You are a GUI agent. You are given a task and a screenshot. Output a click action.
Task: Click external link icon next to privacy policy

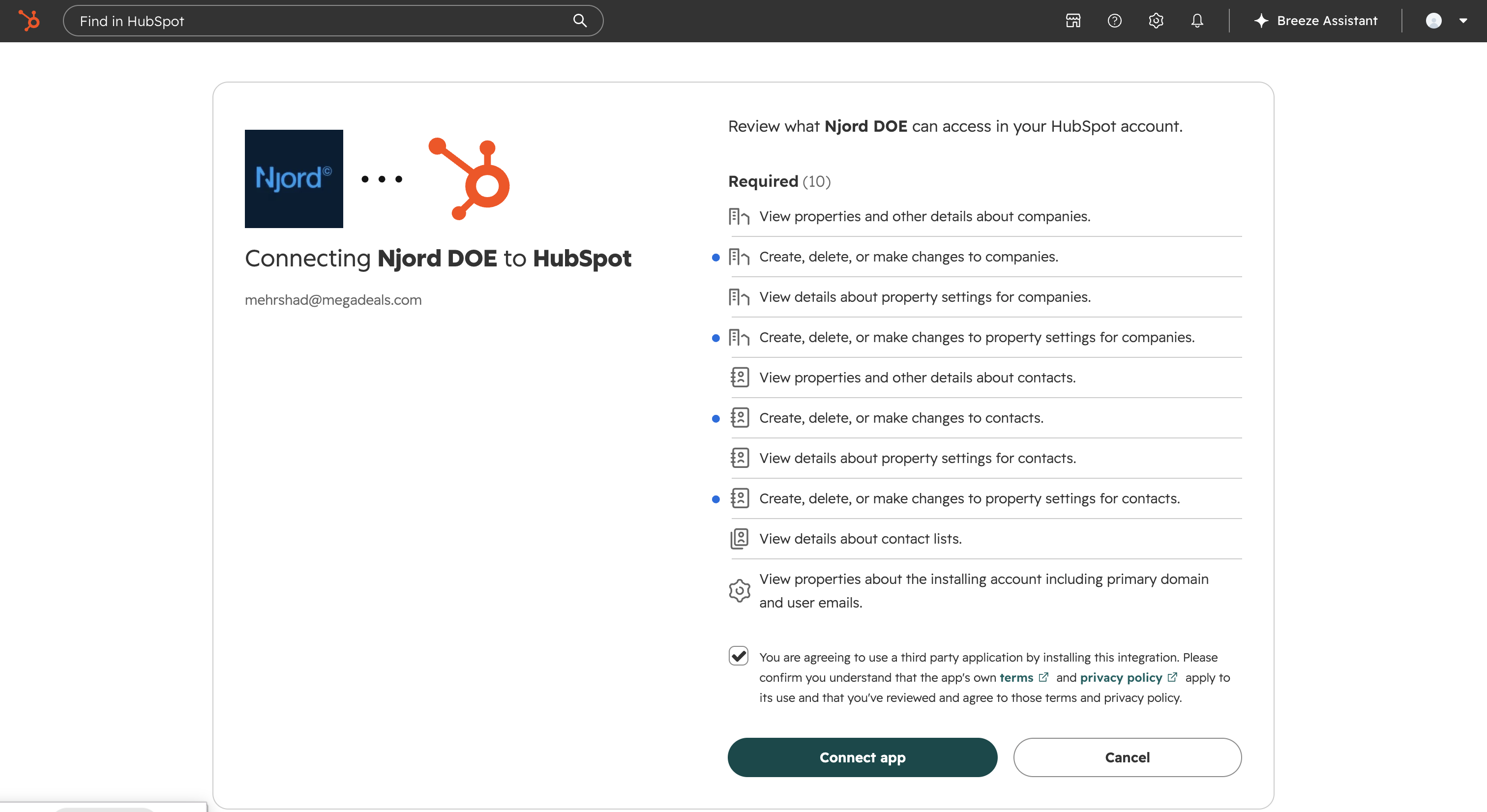tap(1172, 677)
